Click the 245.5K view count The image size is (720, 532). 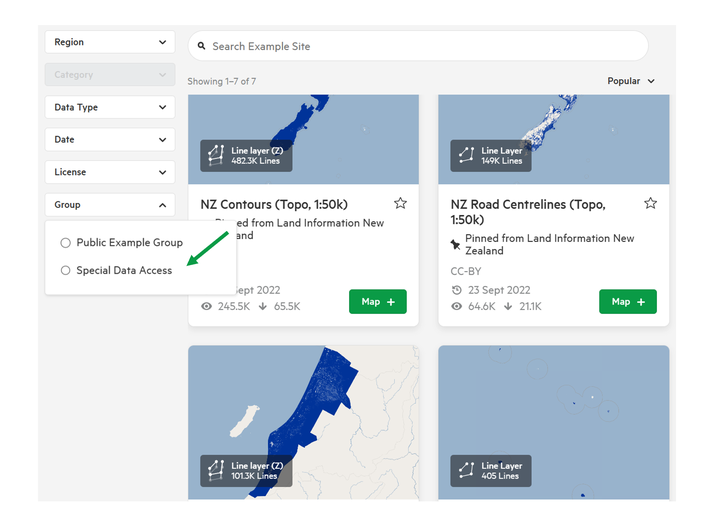[234, 306]
